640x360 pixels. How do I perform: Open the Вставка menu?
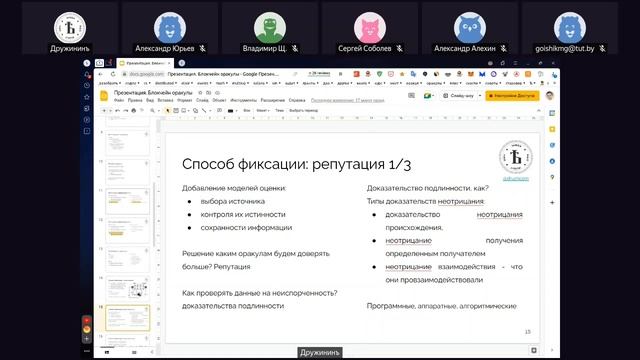point(165,100)
